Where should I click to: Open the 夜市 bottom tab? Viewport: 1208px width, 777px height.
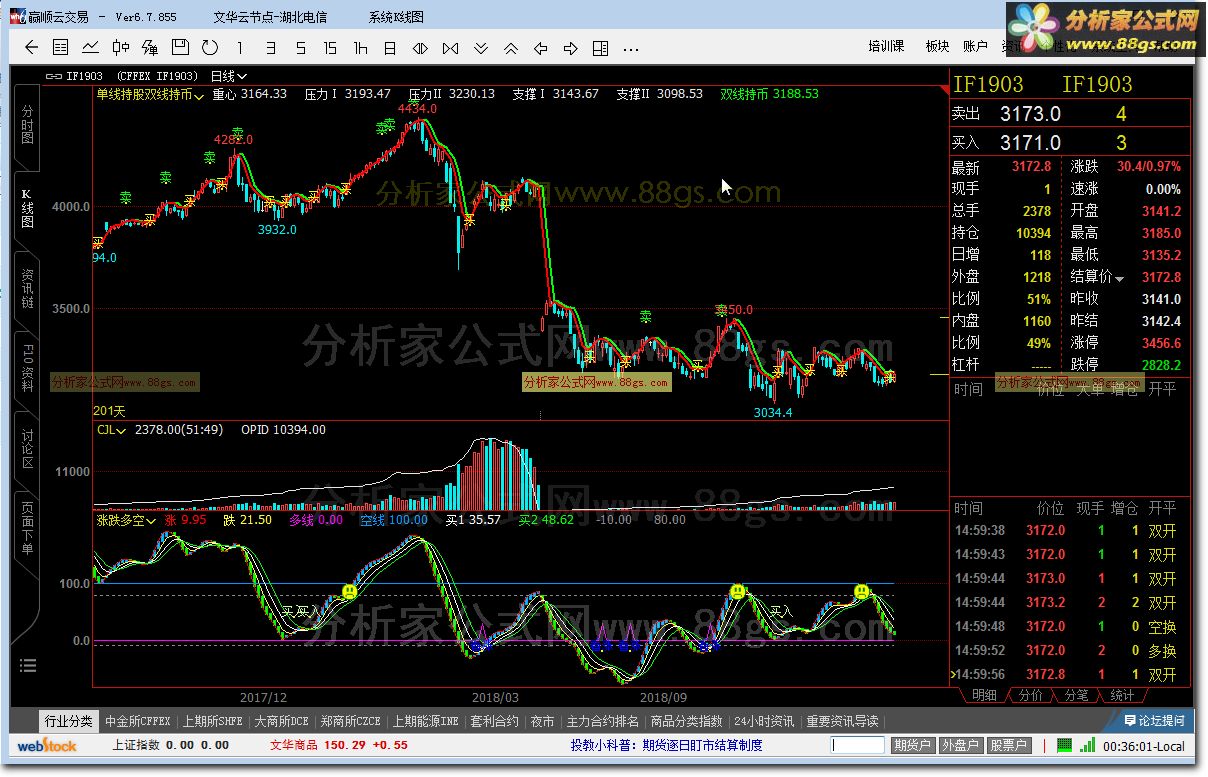coord(543,721)
